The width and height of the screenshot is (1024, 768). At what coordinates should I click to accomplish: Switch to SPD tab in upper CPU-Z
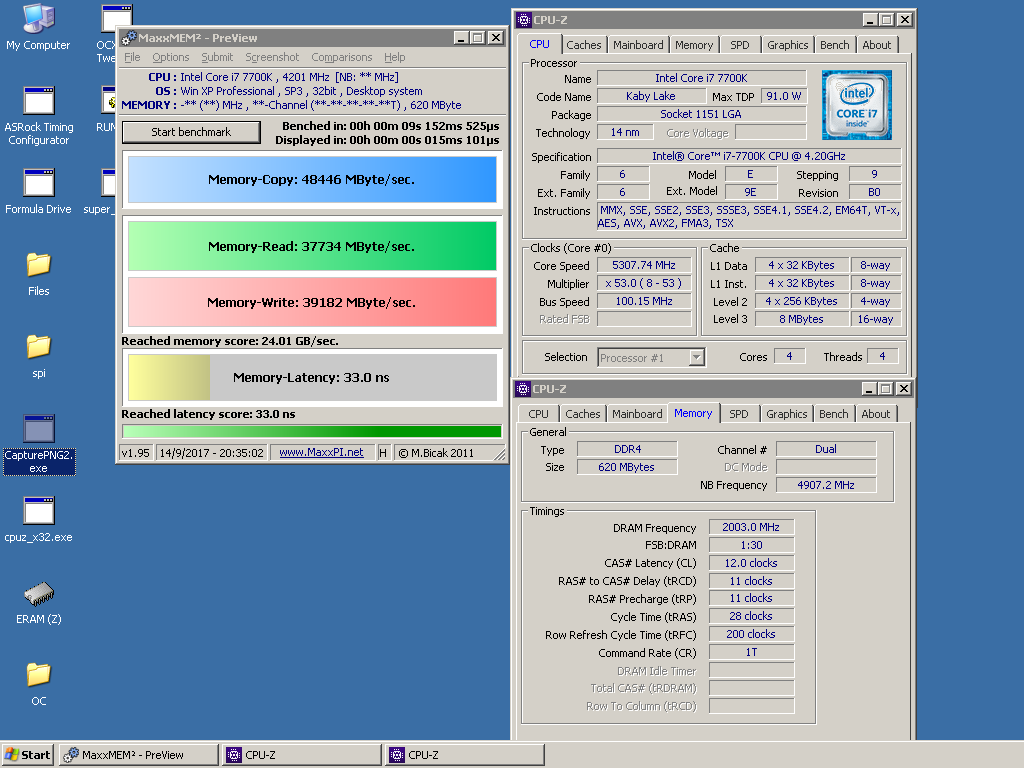click(739, 45)
